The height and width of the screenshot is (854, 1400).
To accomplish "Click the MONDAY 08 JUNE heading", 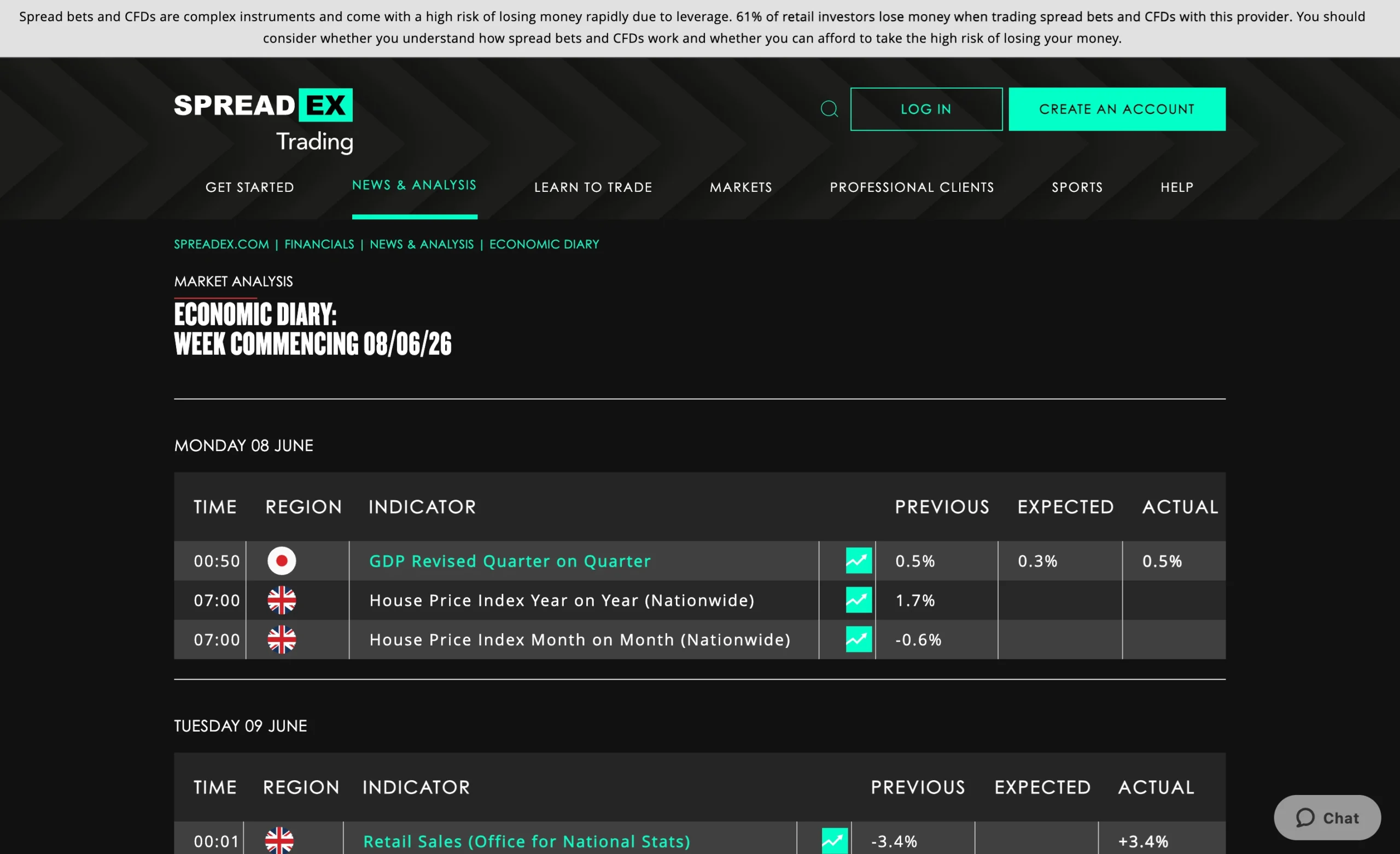I will tap(244, 446).
